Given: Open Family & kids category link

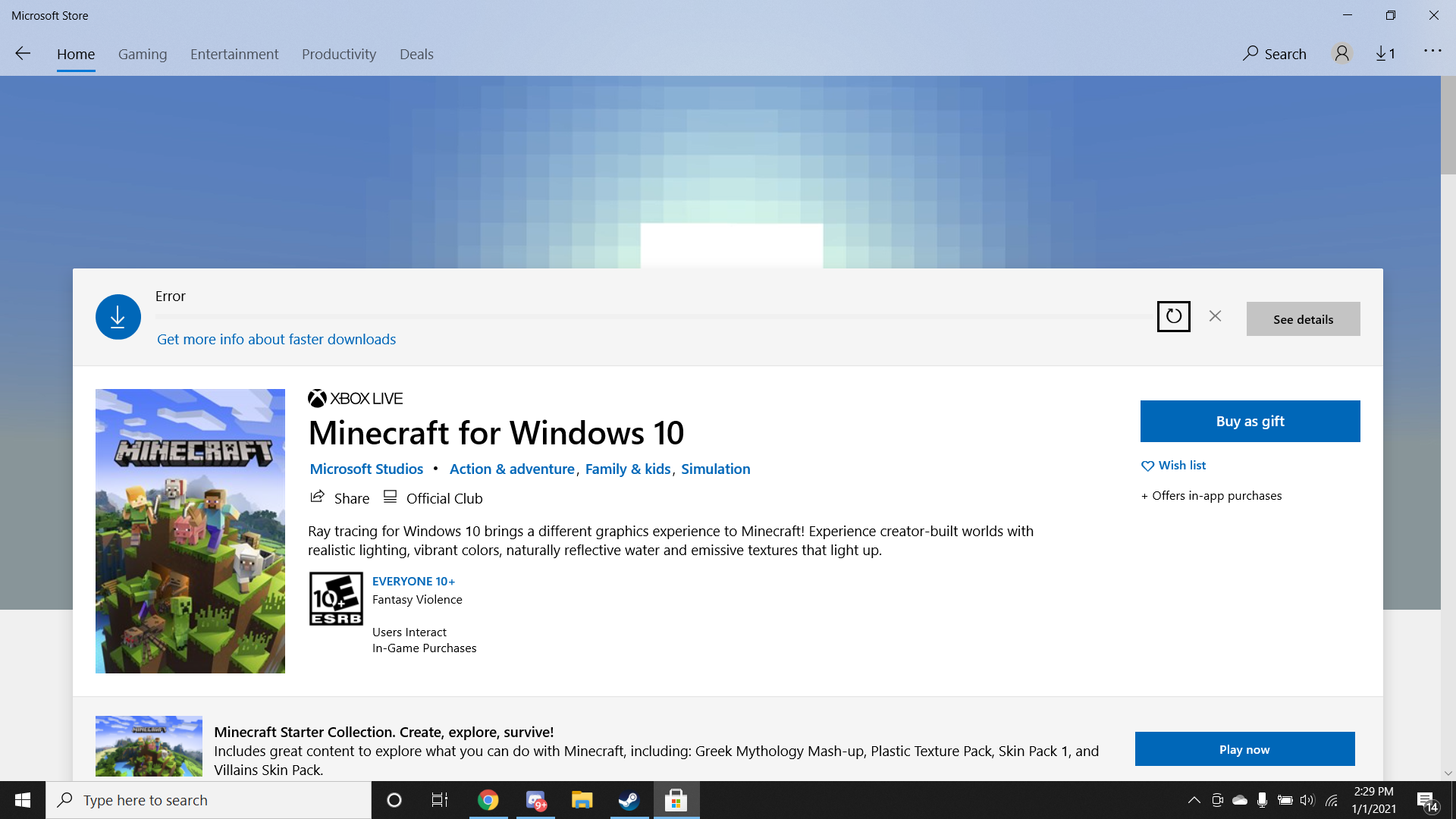Looking at the screenshot, I should point(628,469).
